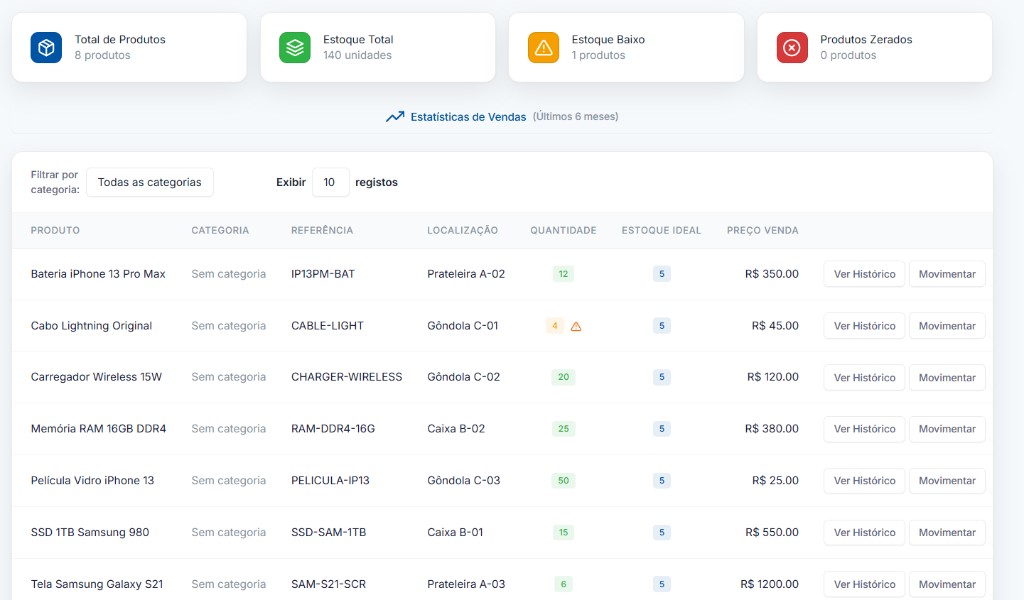Sort by the Quantidade column header
1024x600 pixels.
tap(563, 230)
